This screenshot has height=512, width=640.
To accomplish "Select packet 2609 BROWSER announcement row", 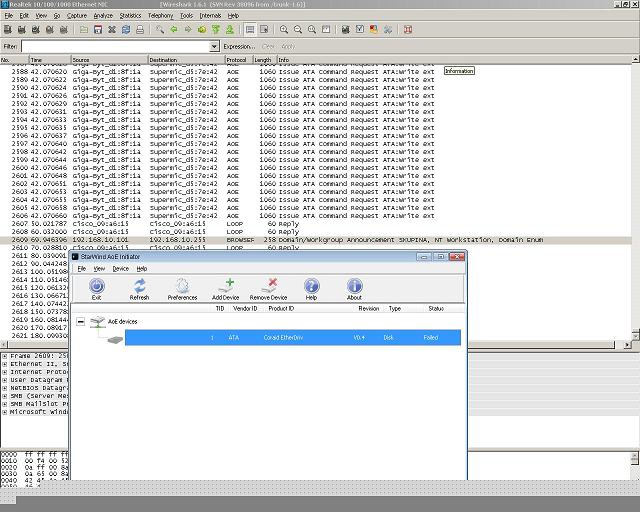I will [316, 240].
